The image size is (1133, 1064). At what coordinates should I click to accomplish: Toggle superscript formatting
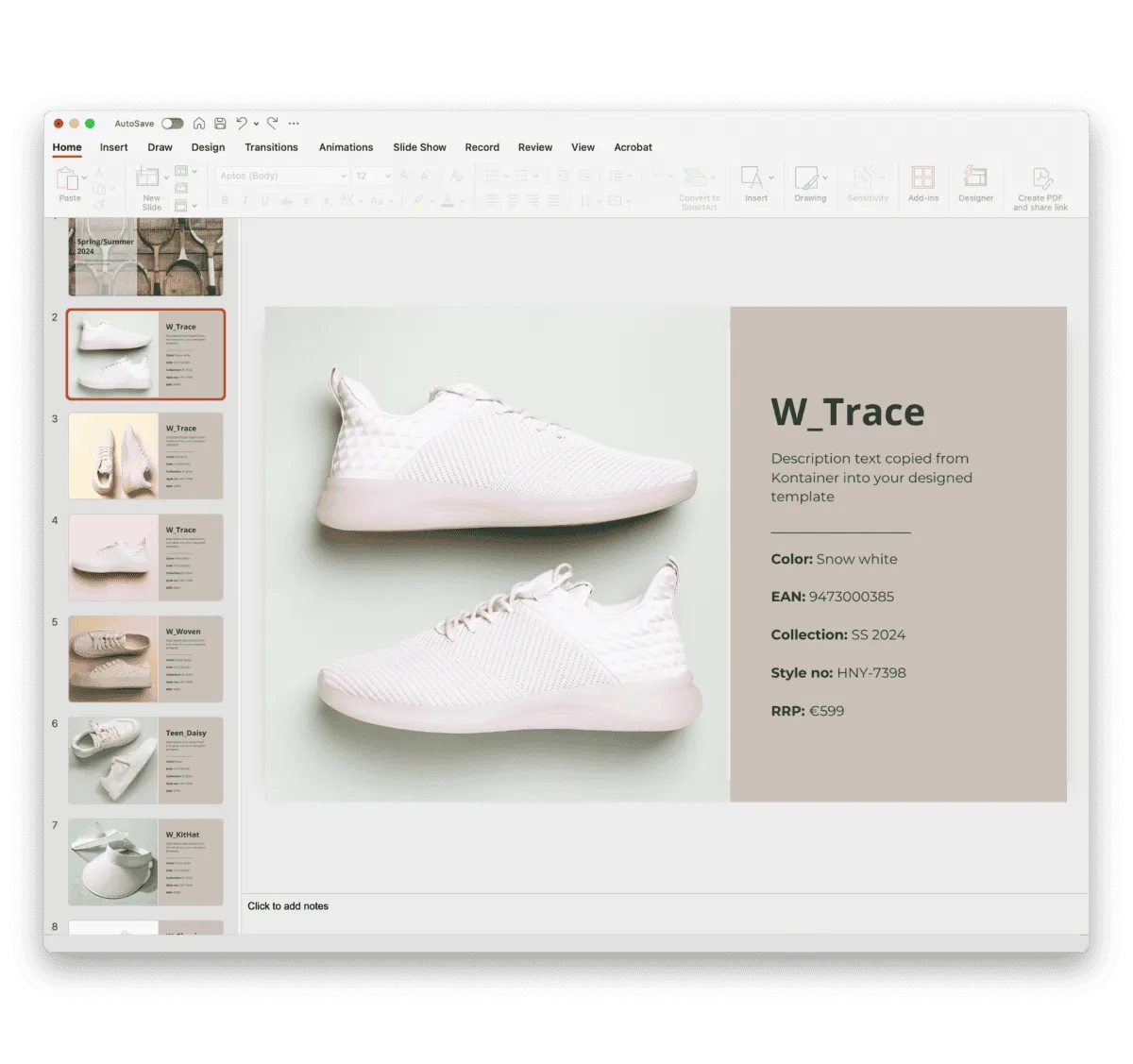[x=306, y=200]
